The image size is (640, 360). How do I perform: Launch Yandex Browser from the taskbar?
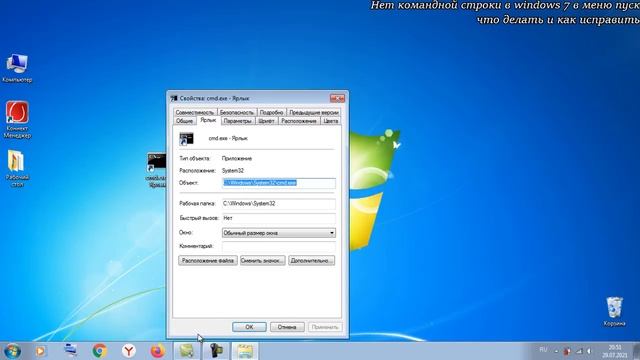click(x=129, y=351)
